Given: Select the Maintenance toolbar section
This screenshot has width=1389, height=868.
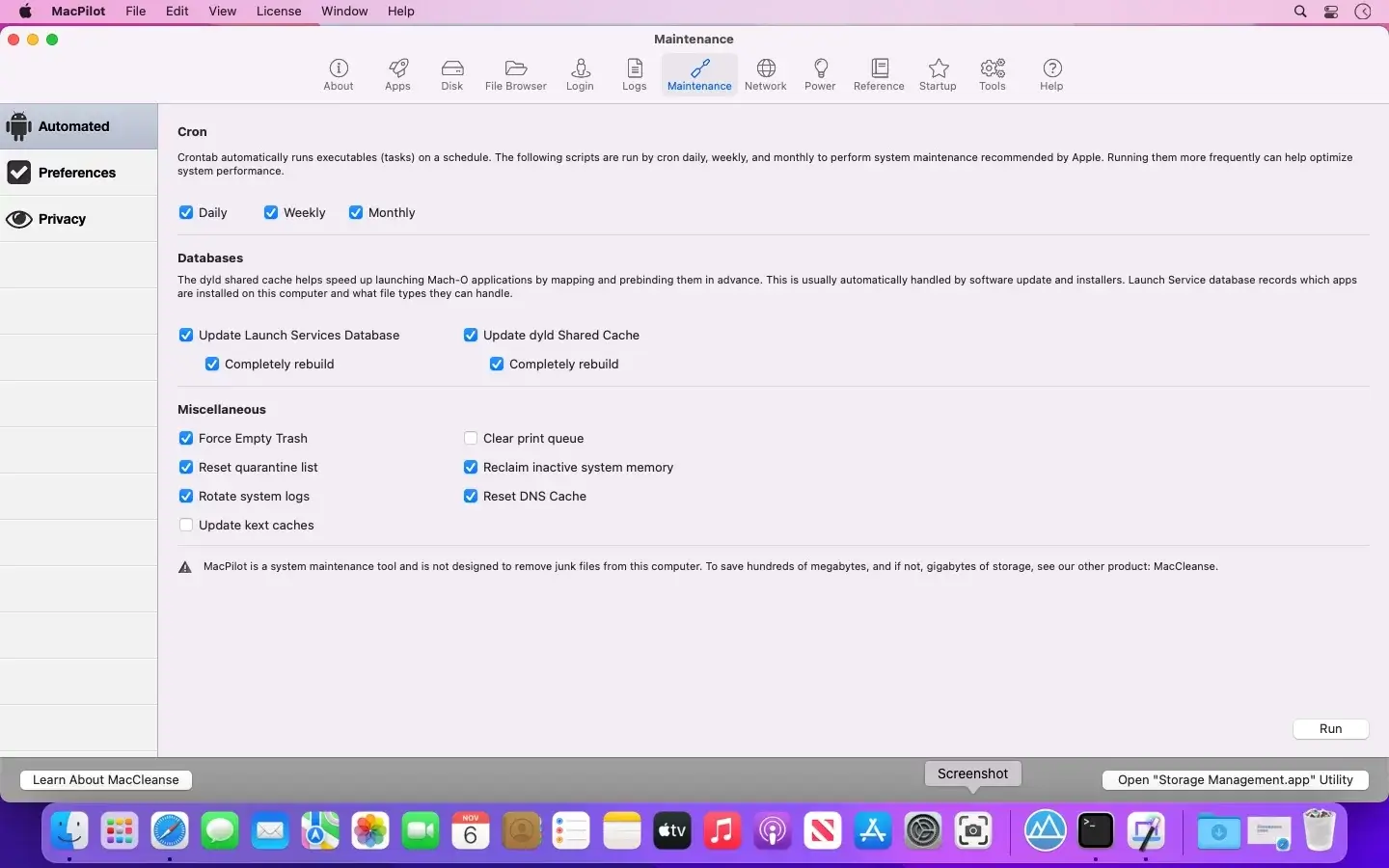Looking at the screenshot, I should click(699, 74).
